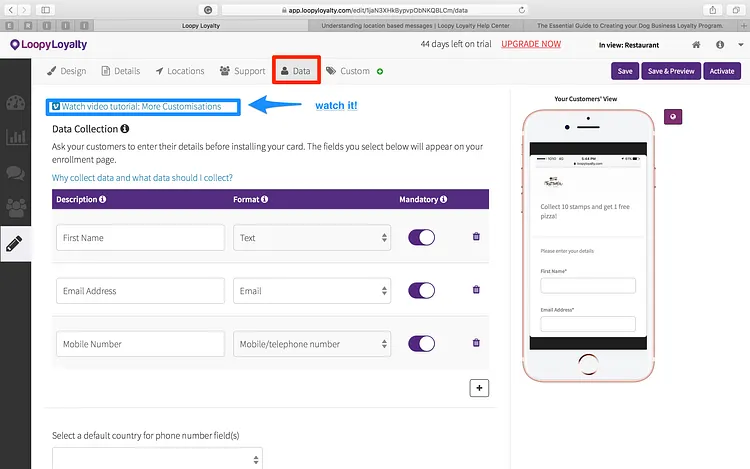The image size is (750, 469).
Task: Select Understanding location based messages browser tab
Action: [415, 25]
